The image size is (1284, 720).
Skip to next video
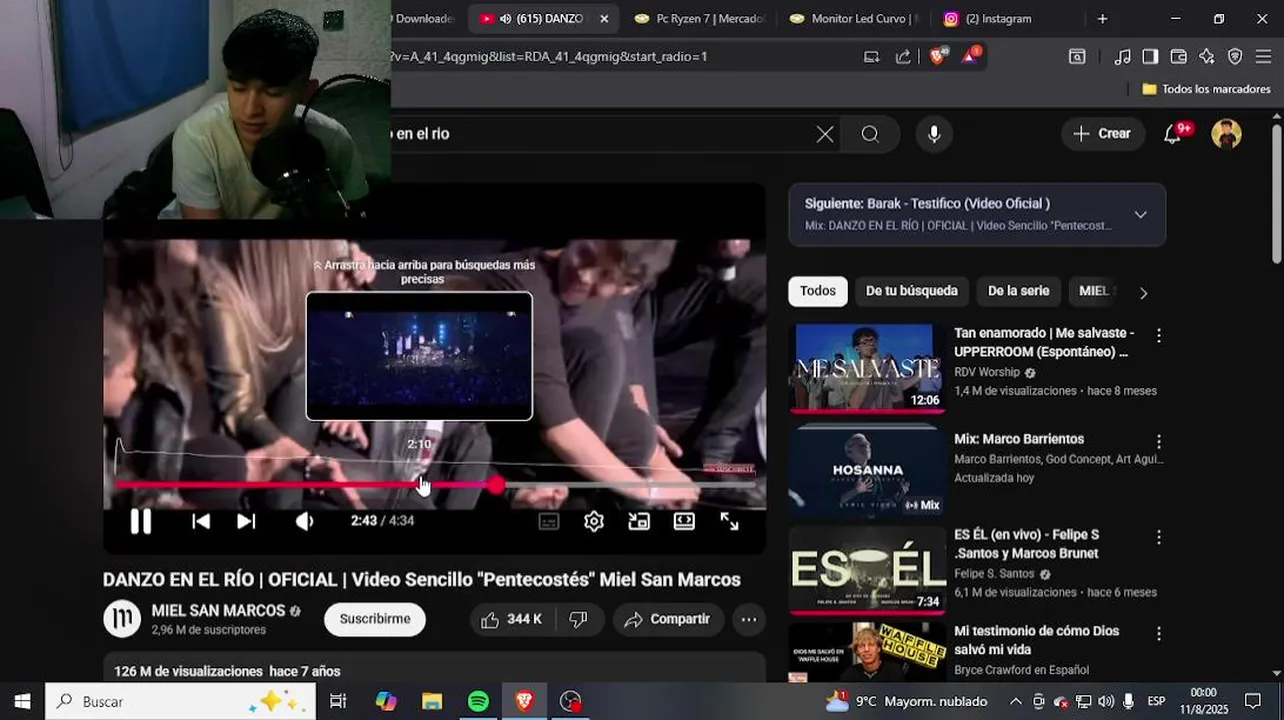[x=246, y=521]
